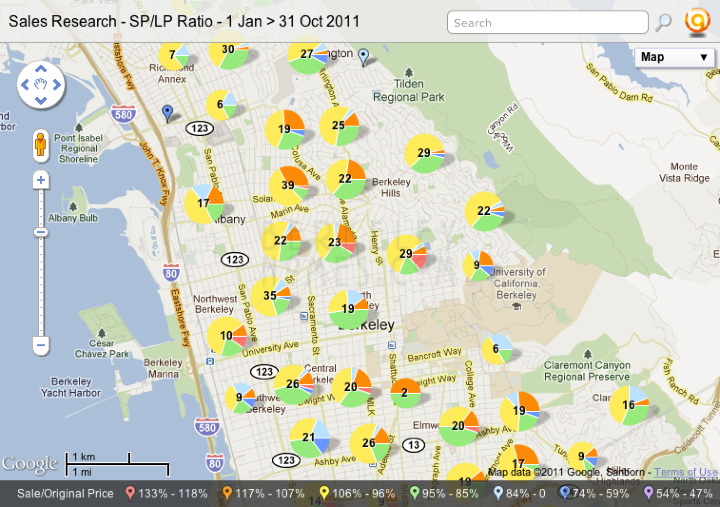Click the Google logo on the map
Screen dimensions: 720x507
[29, 463]
